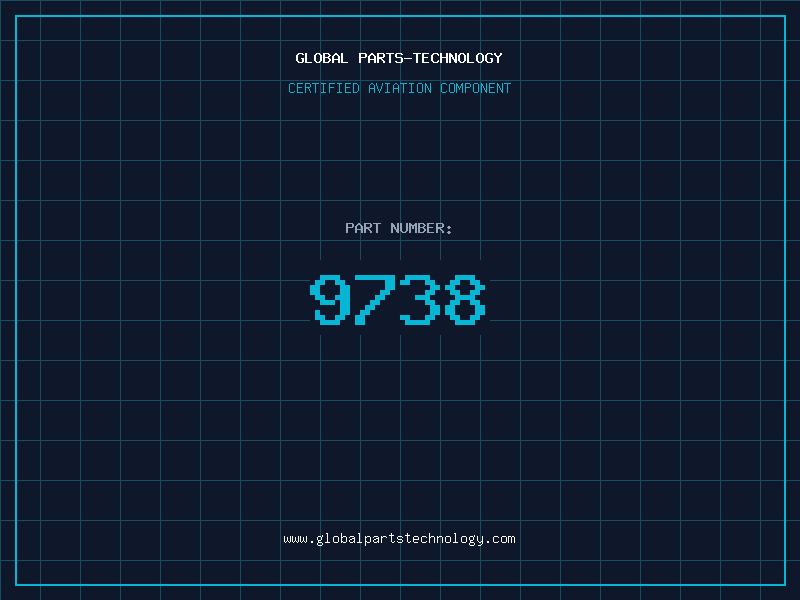The height and width of the screenshot is (600, 800).
Task: Click the GLOBAL PARTS-TECHNOLOGY heading
Action: [x=399, y=58]
